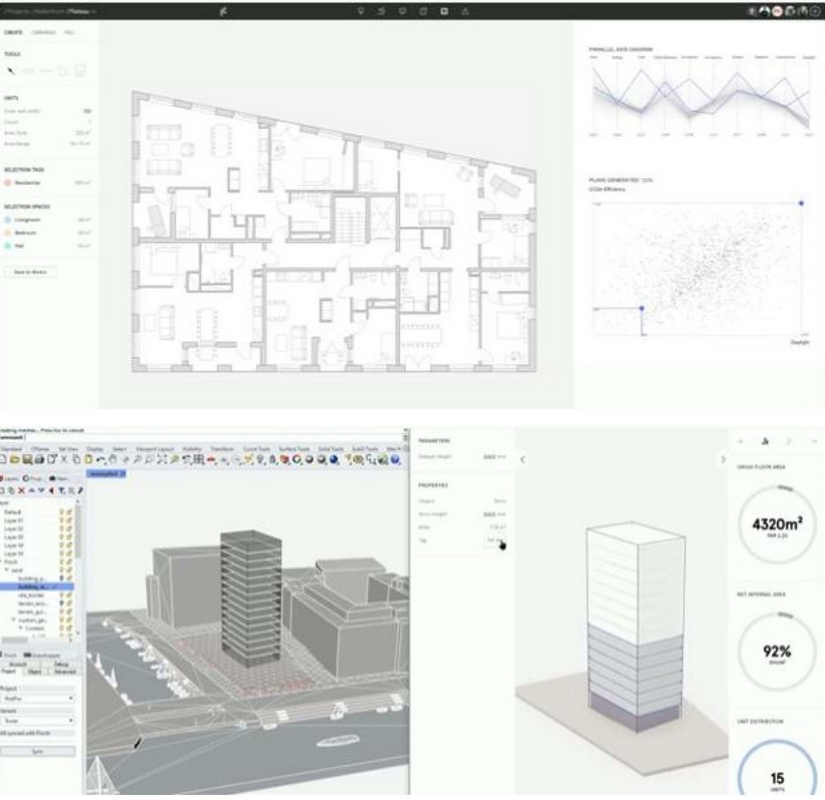Click the location pin icon in top bar
This screenshot has width=825, height=800.
(x=361, y=11)
